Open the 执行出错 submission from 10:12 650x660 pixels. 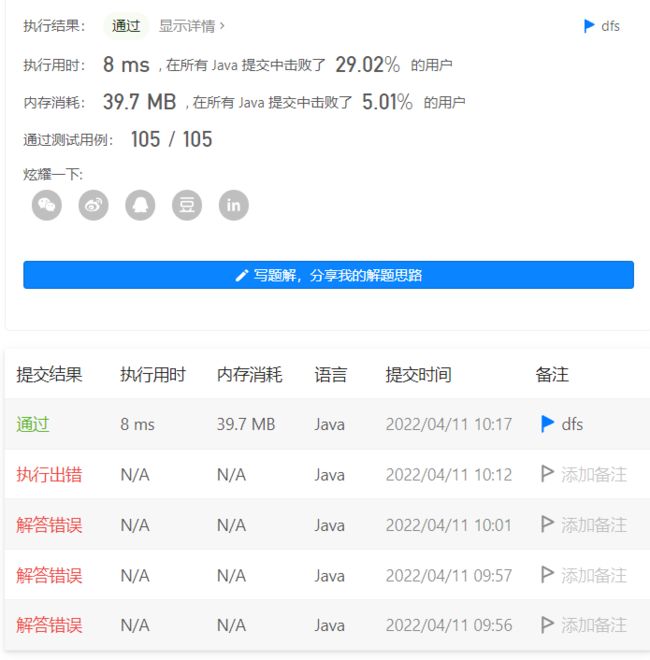click(49, 474)
